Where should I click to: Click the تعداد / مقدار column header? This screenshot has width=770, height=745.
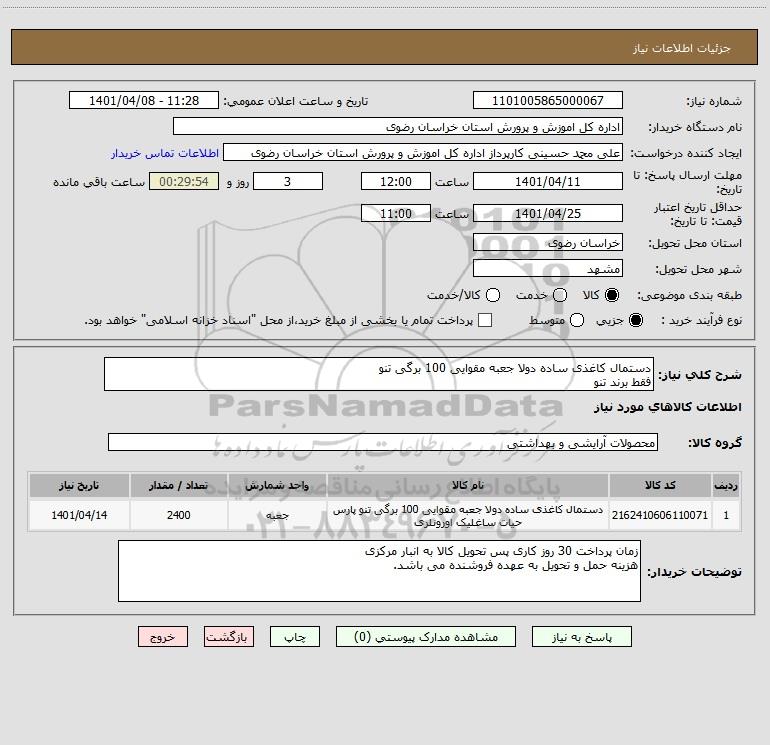click(x=179, y=485)
